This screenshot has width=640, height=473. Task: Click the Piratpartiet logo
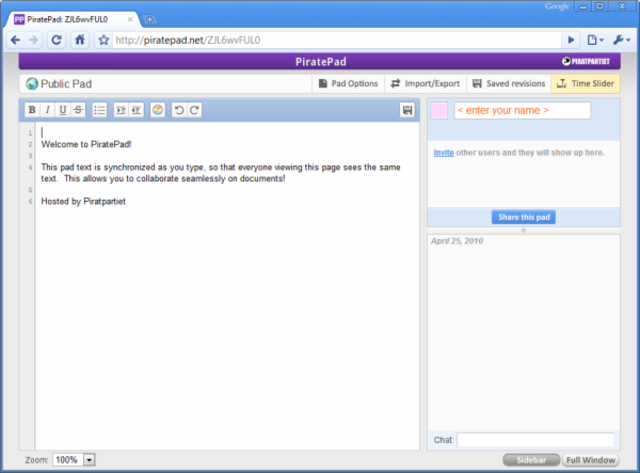pyautogui.click(x=586, y=61)
